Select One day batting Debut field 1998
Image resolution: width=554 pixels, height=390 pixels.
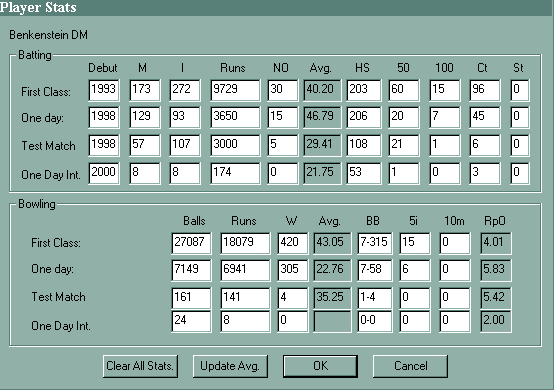(104, 117)
